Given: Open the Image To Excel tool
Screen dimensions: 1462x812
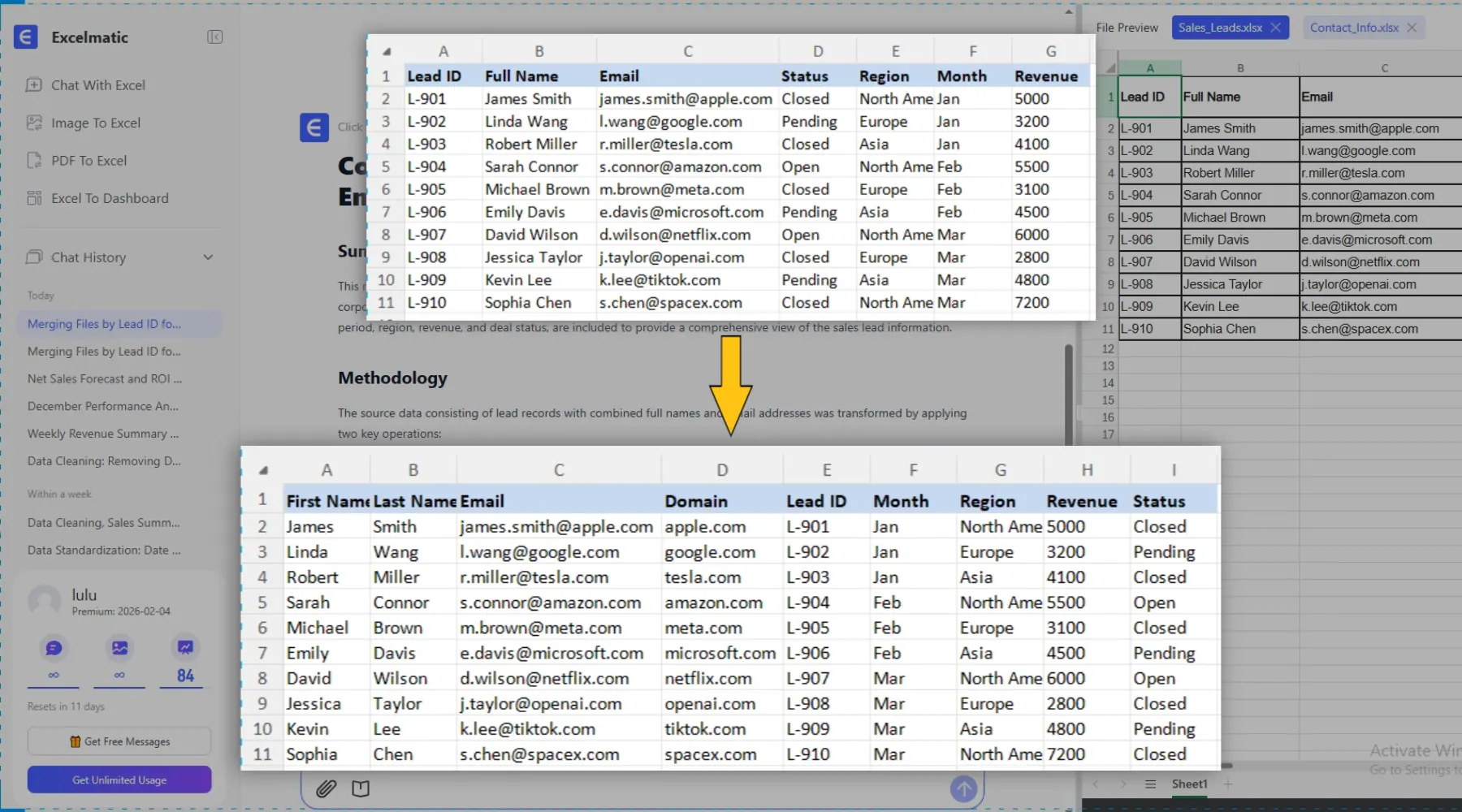Looking at the screenshot, I should point(95,123).
